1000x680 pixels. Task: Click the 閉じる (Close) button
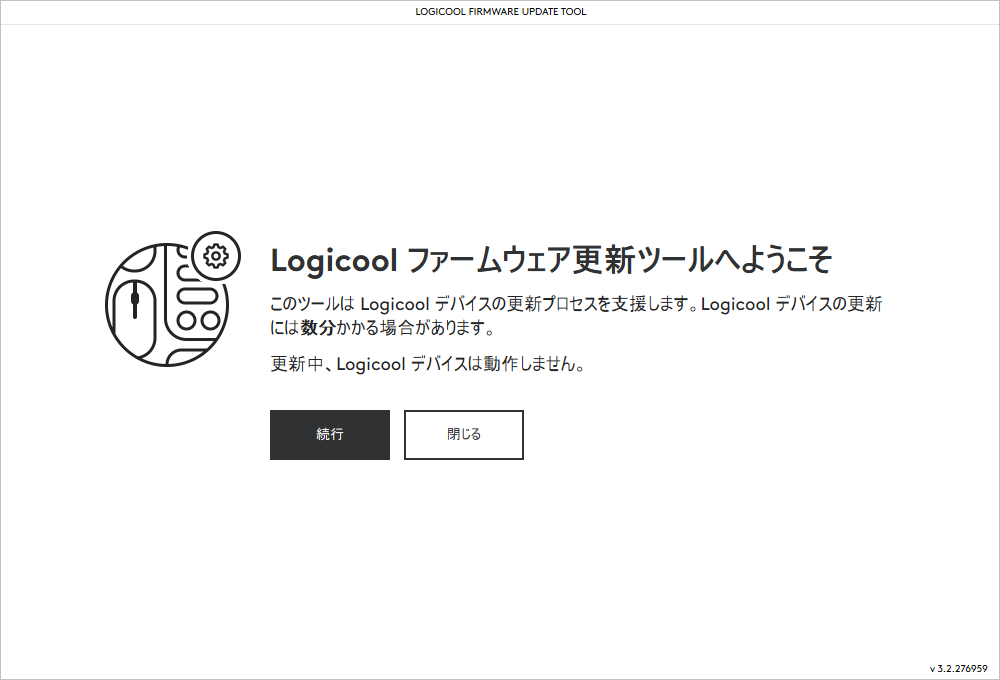(464, 434)
